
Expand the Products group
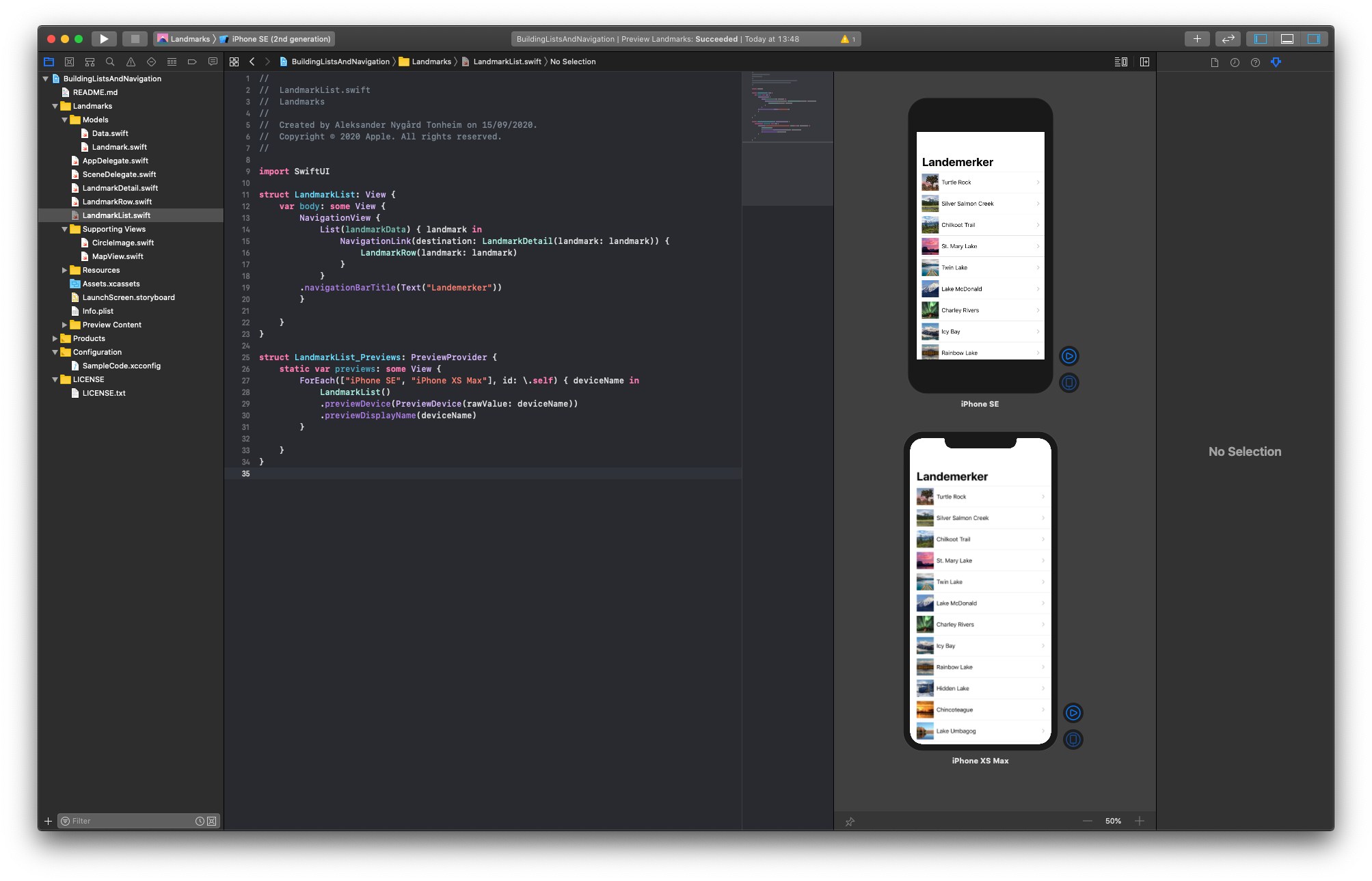click(55, 338)
